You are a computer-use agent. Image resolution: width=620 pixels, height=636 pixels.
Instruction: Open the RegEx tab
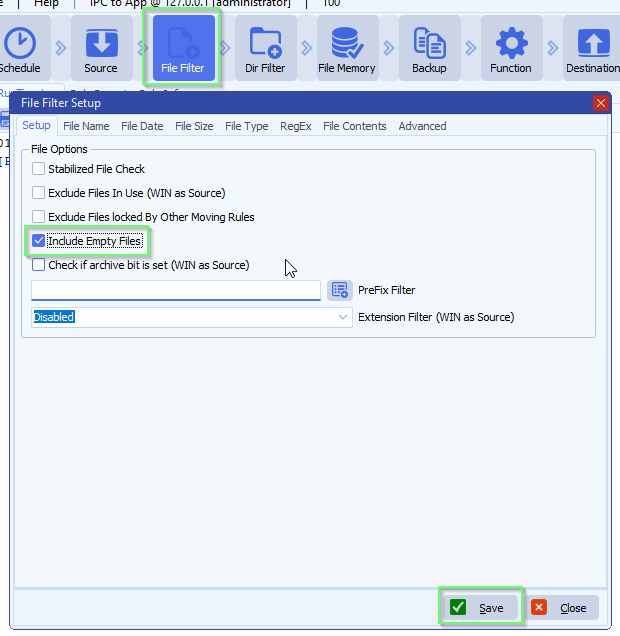tap(296, 126)
